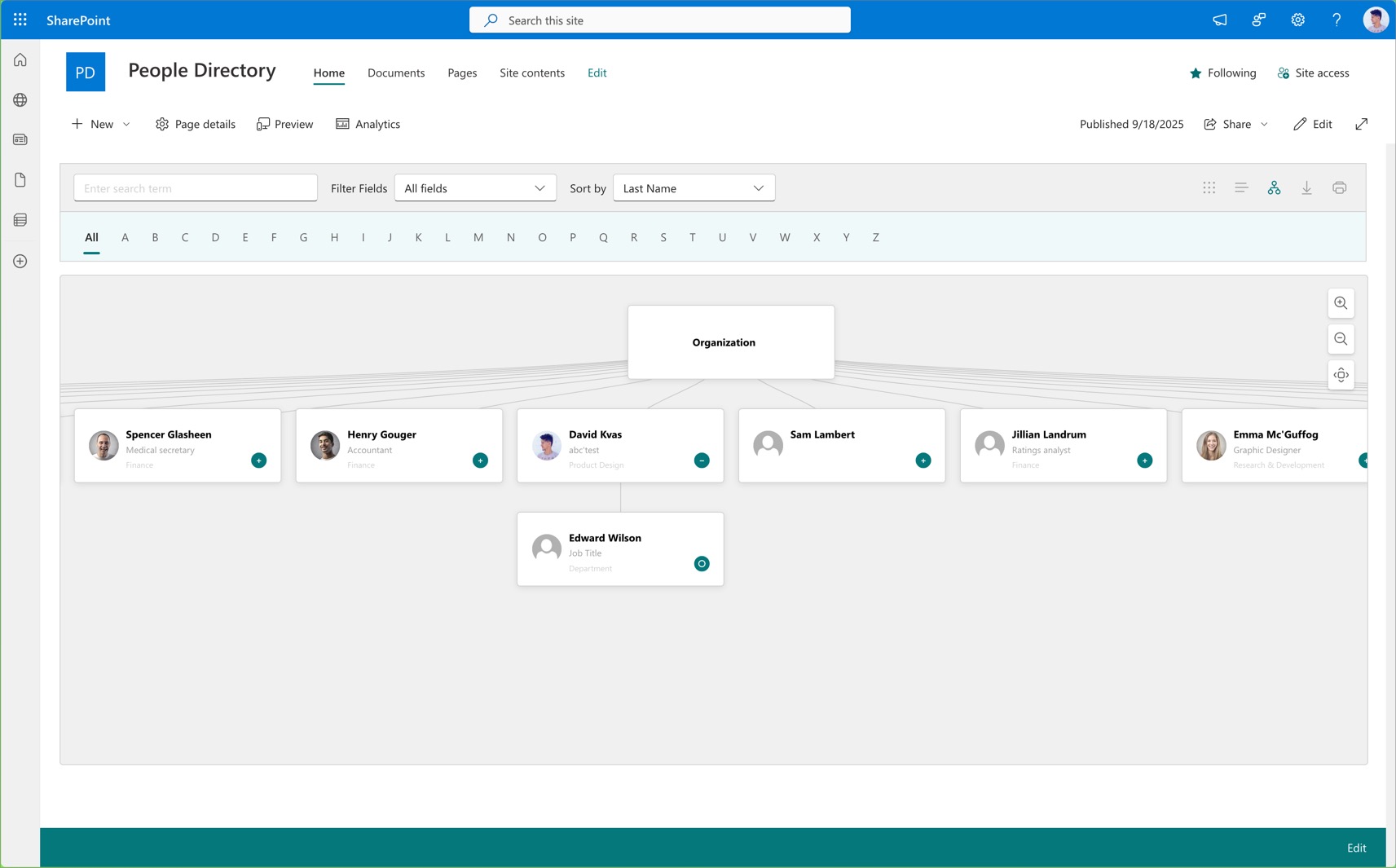Viewport: 1396px width, 868px height.
Task: Open the Filter Fields dropdown
Action: (475, 188)
